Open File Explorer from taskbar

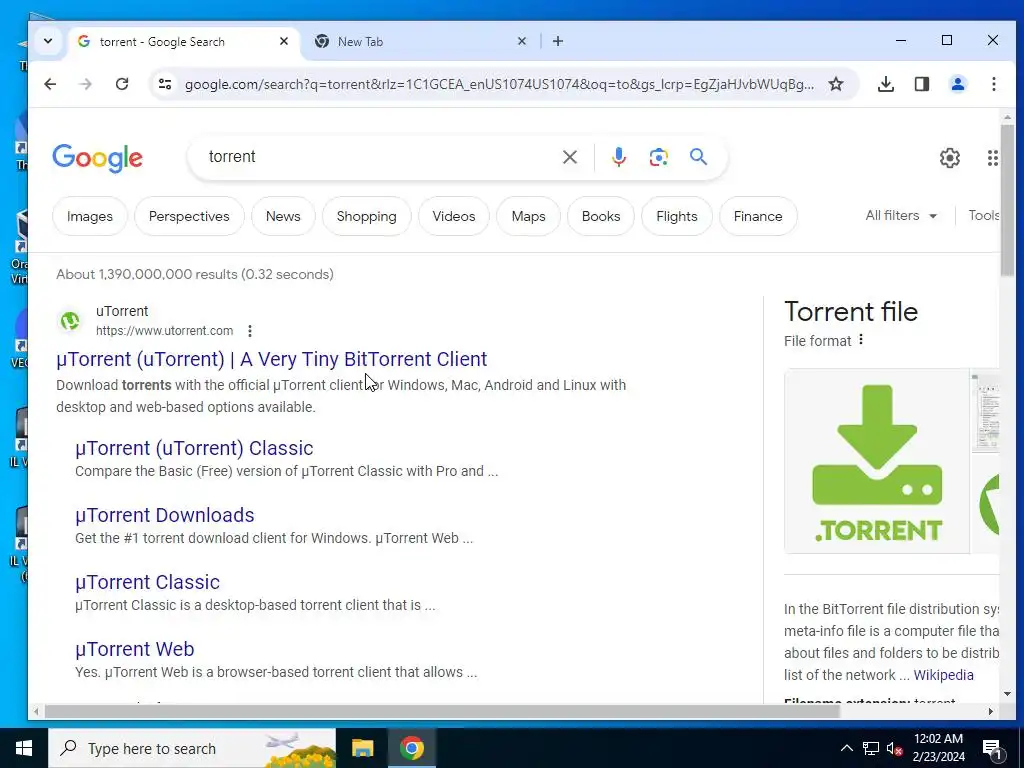[x=362, y=748]
